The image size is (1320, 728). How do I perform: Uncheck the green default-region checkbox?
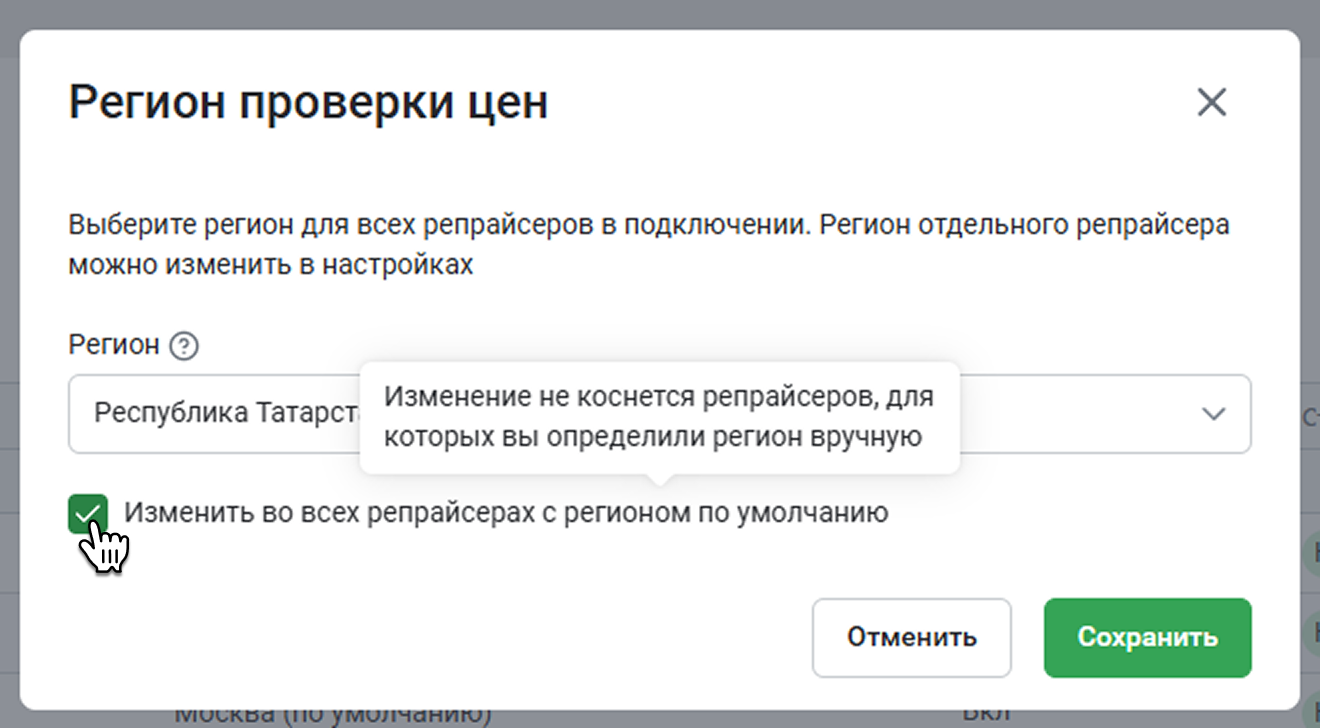point(88,514)
